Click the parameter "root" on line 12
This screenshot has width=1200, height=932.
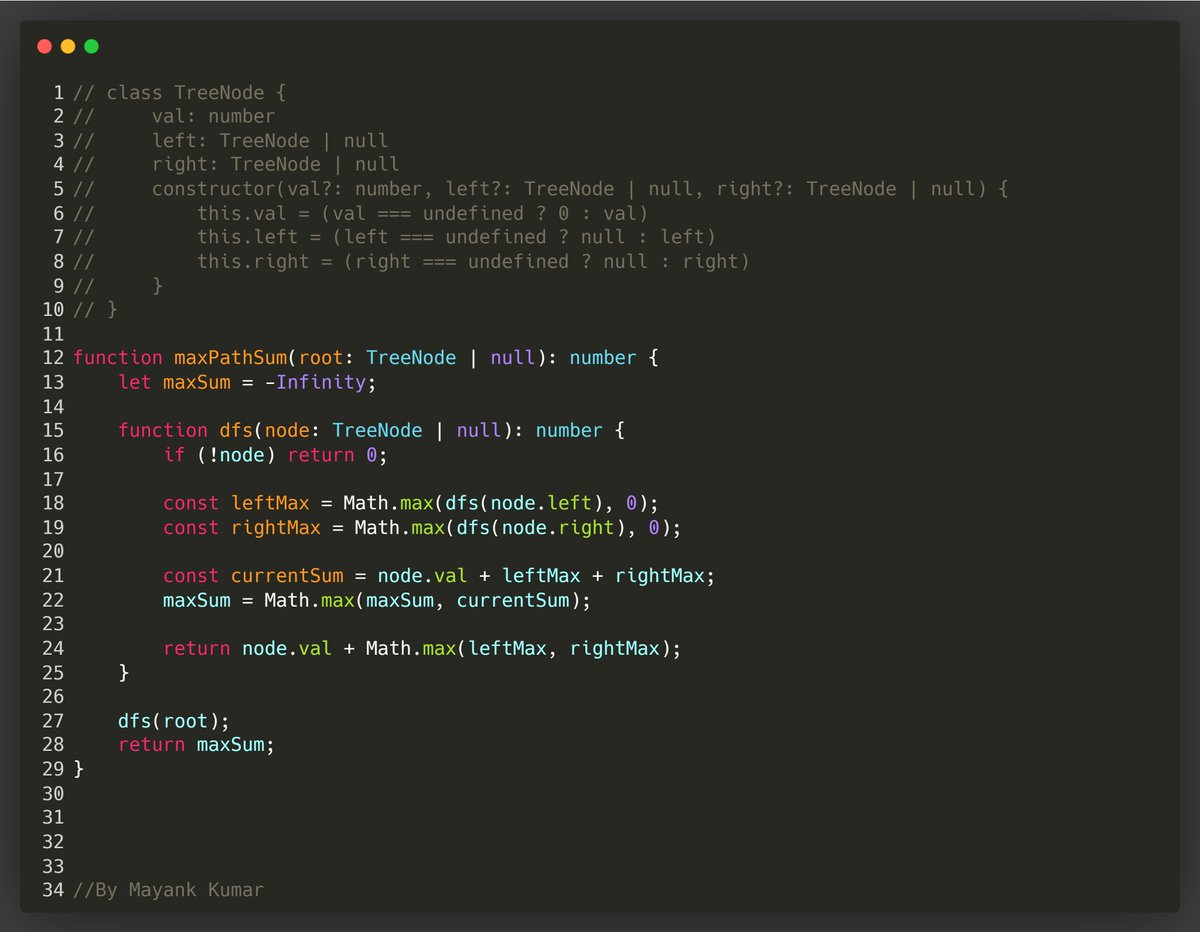[x=321, y=358]
